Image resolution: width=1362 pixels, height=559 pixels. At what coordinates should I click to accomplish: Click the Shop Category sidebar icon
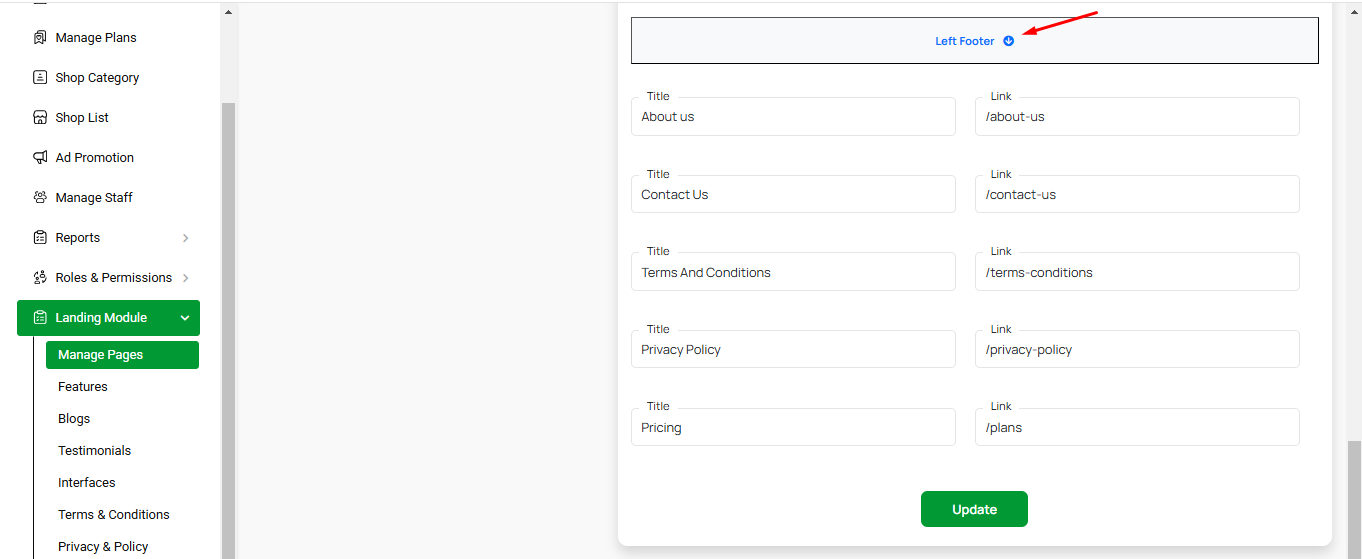[40, 78]
